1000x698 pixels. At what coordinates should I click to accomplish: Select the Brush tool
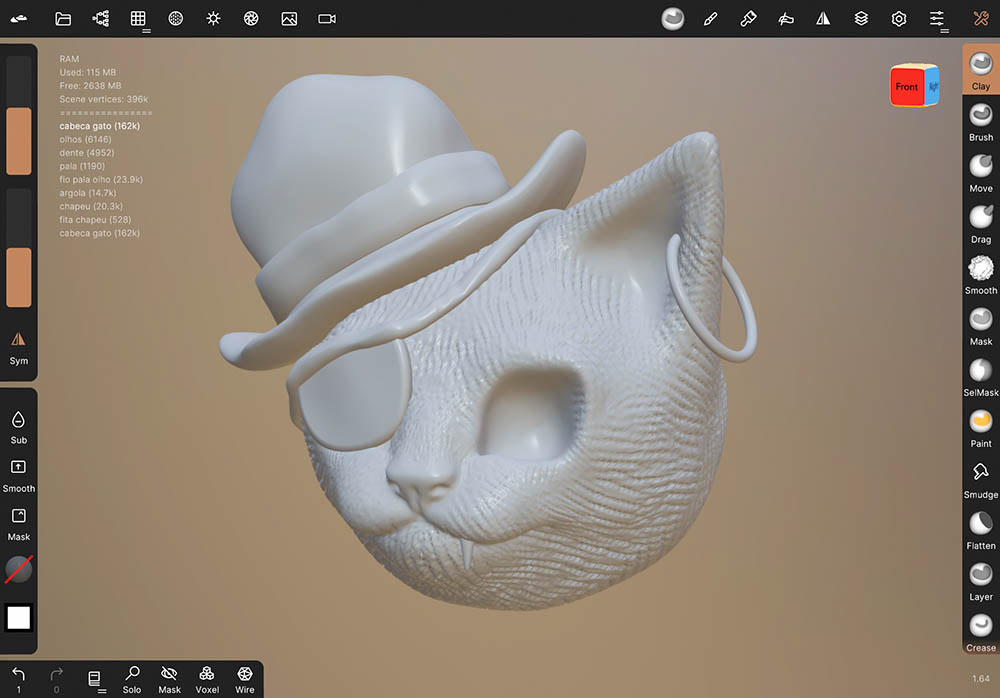point(981,122)
